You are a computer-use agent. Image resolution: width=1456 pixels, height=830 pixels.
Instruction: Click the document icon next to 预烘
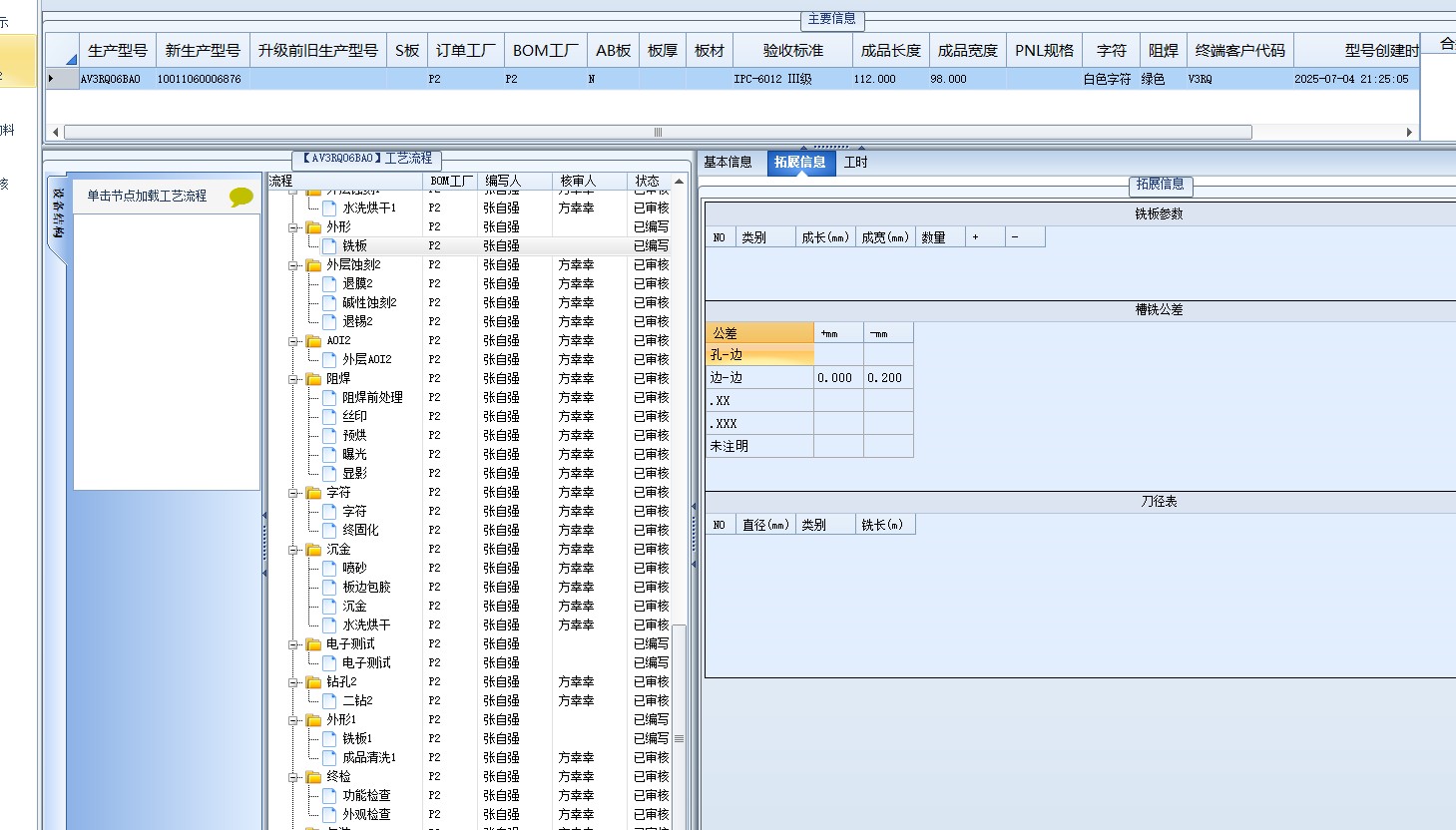coord(329,436)
